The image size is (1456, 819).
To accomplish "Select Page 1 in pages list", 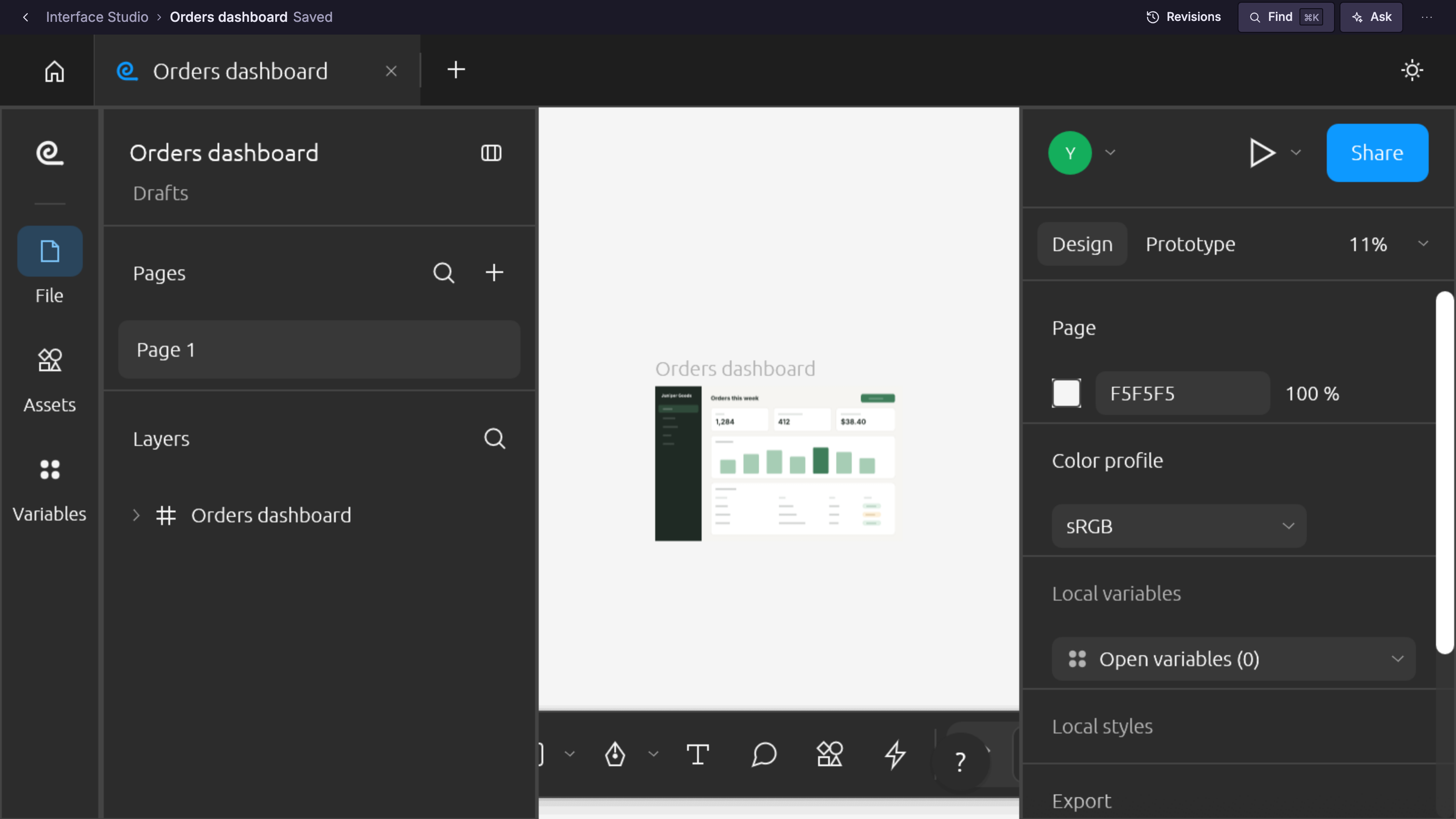I will click(x=319, y=350).
